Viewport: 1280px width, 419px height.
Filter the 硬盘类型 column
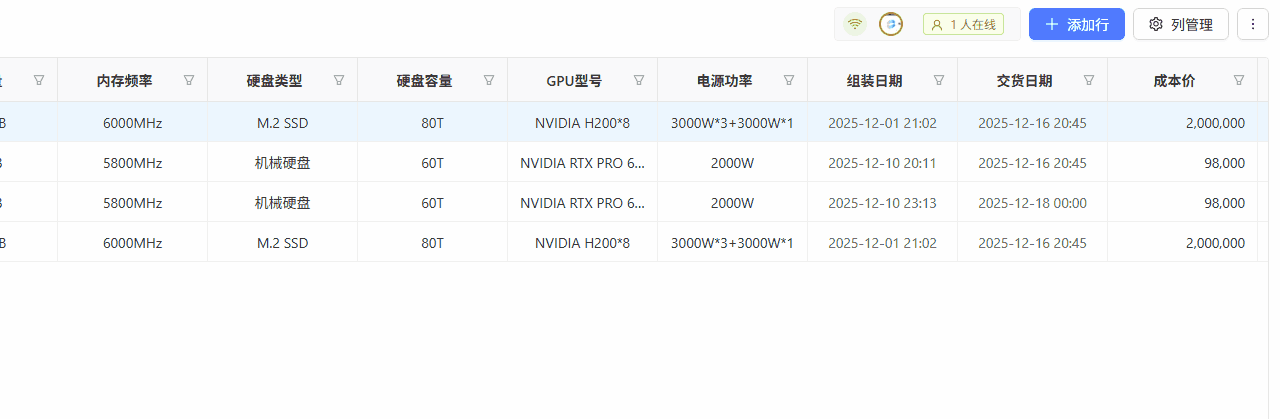pyautogui.click(x=339, y=80)
